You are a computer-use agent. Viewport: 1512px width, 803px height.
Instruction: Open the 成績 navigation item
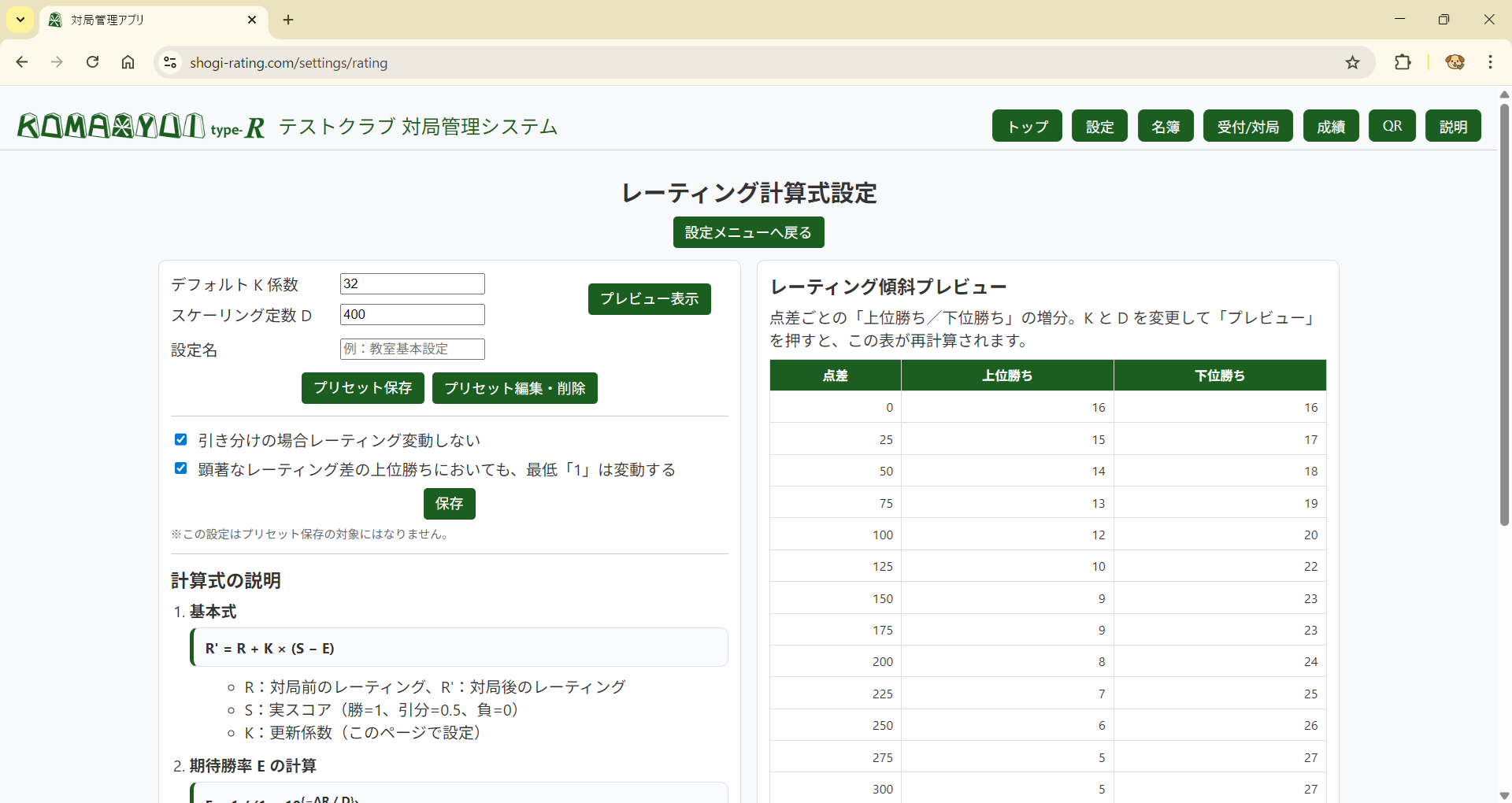[1331, 126]
